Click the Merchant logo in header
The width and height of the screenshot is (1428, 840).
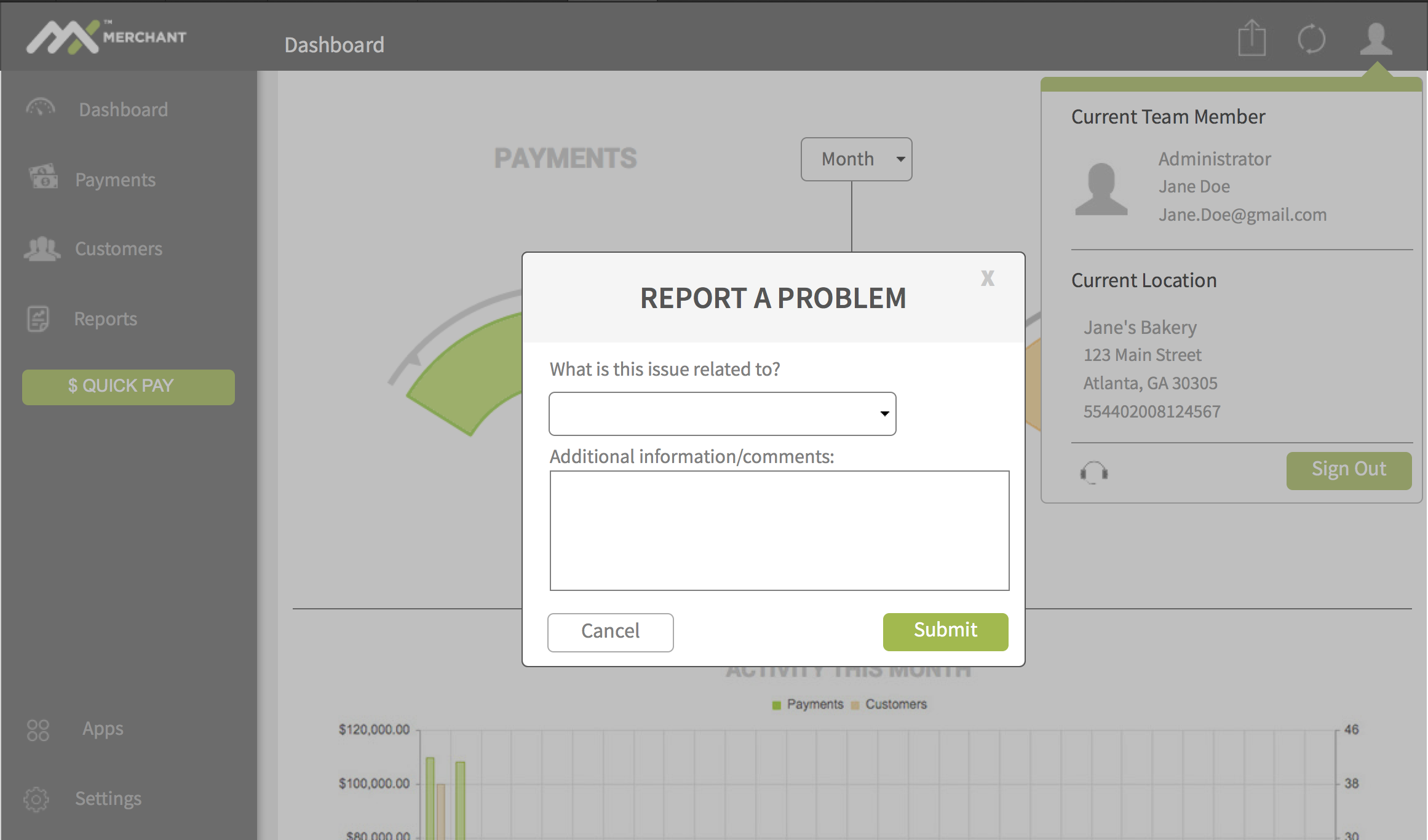[106, 37]
